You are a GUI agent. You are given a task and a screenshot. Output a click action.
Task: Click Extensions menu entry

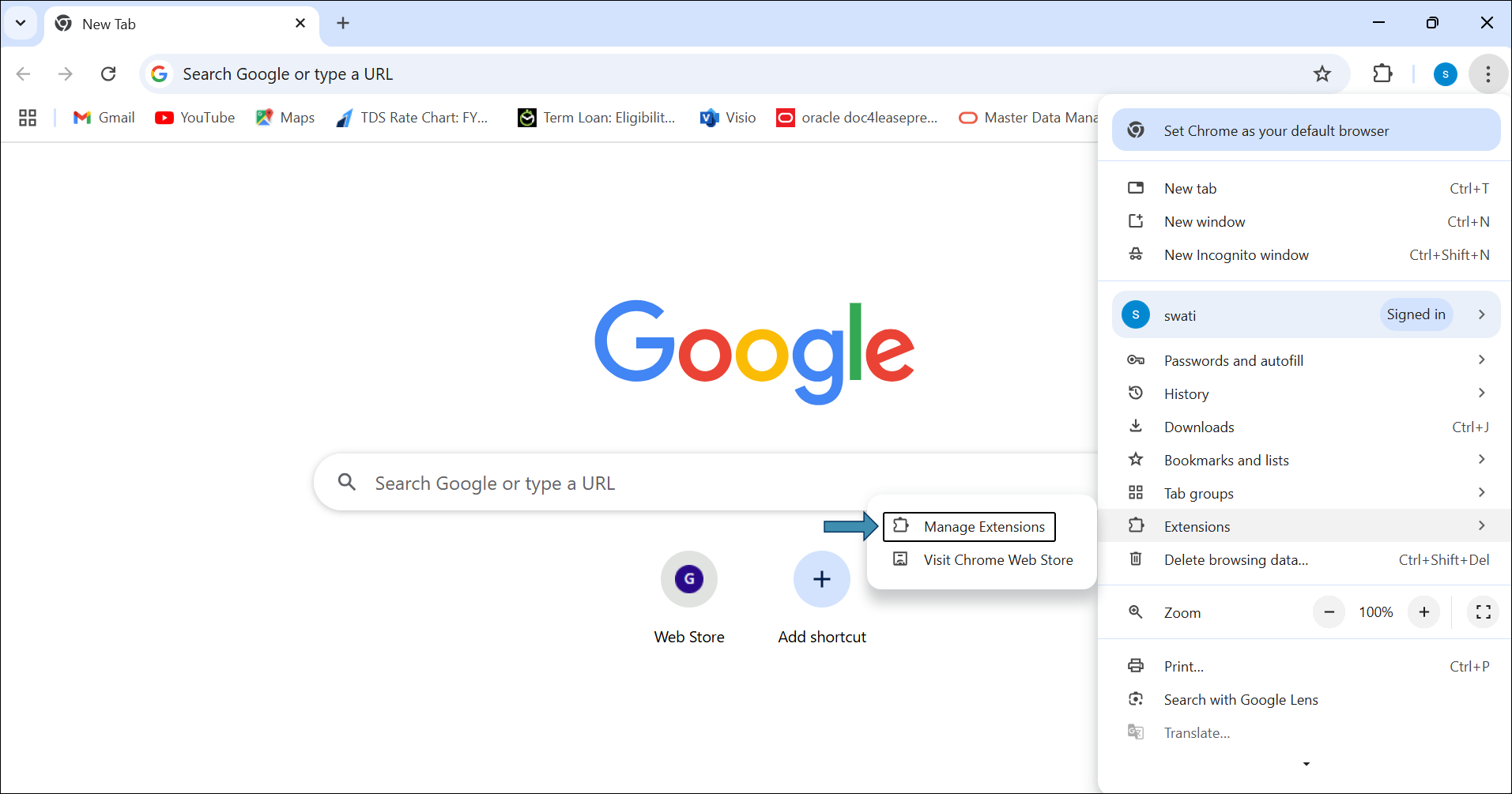(x=1306, y=526)
